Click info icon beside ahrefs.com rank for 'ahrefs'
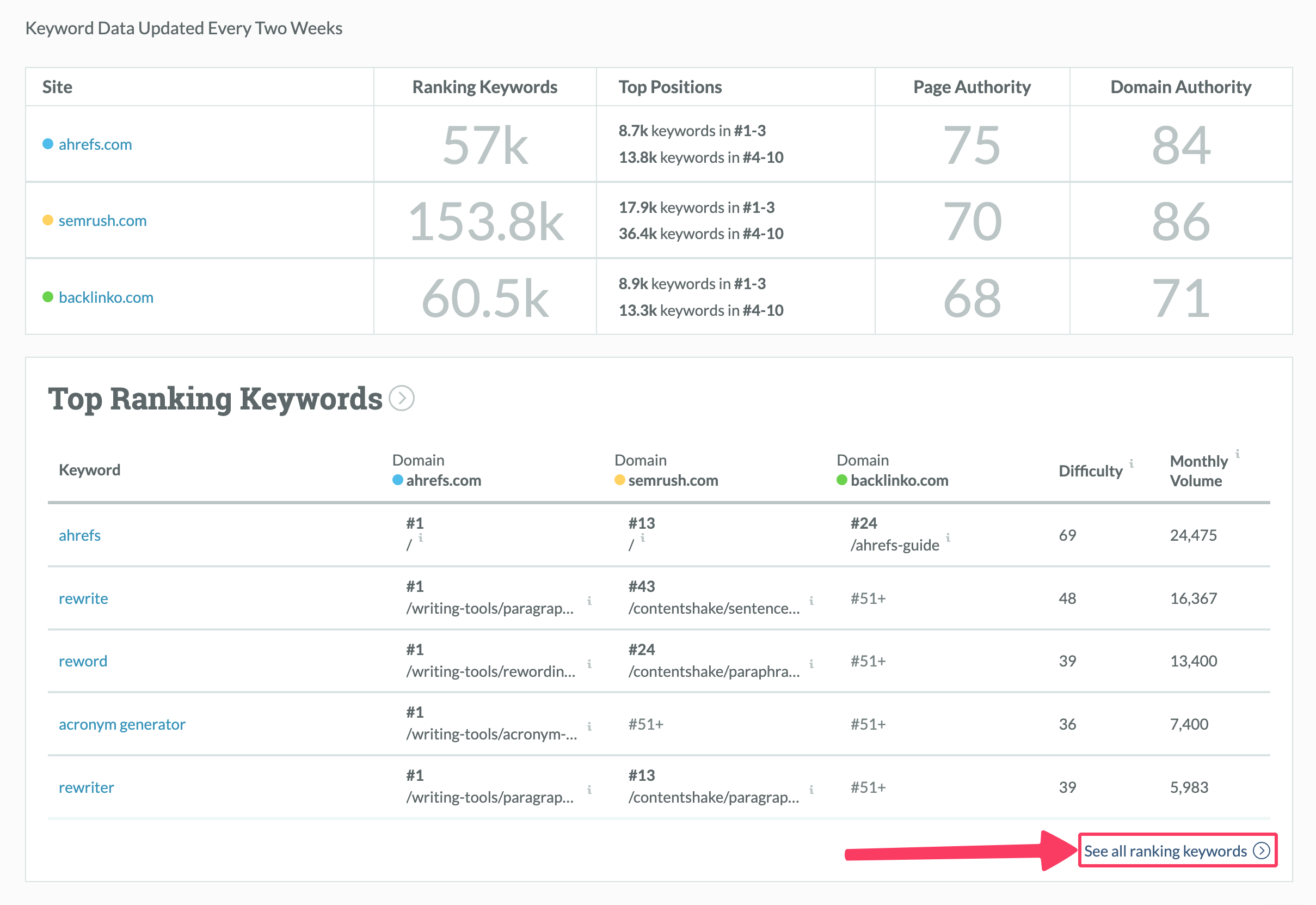The height and width of the screenshot is (905, 1316). click(x=421, y=537)
